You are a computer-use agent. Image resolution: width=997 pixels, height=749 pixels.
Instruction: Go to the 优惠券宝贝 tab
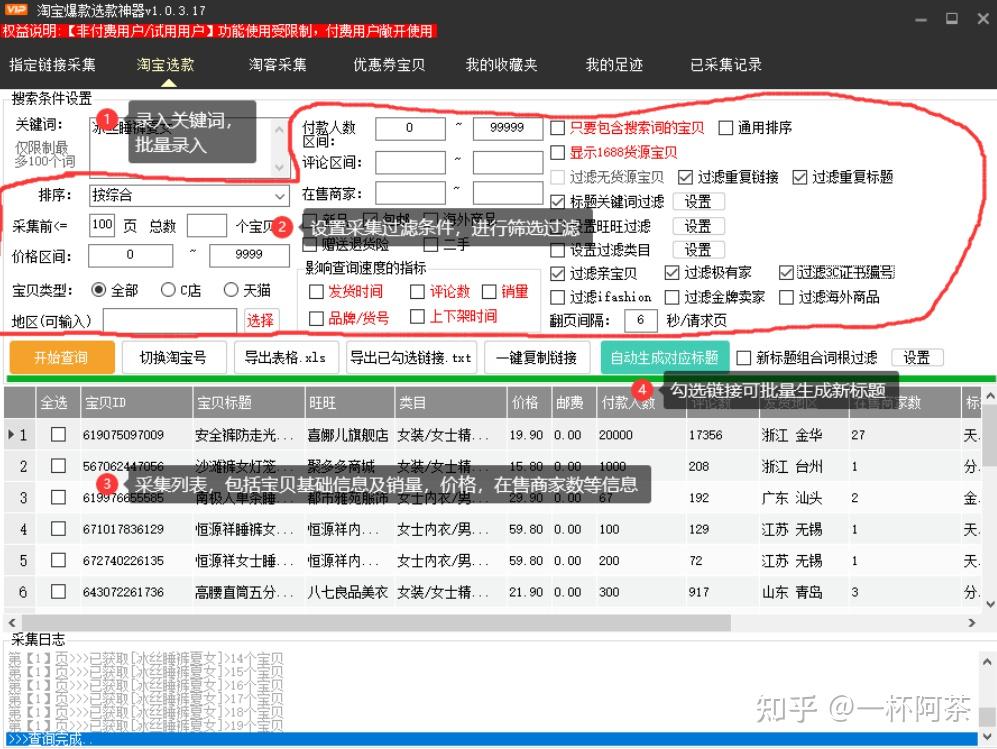tap(389, 64)
